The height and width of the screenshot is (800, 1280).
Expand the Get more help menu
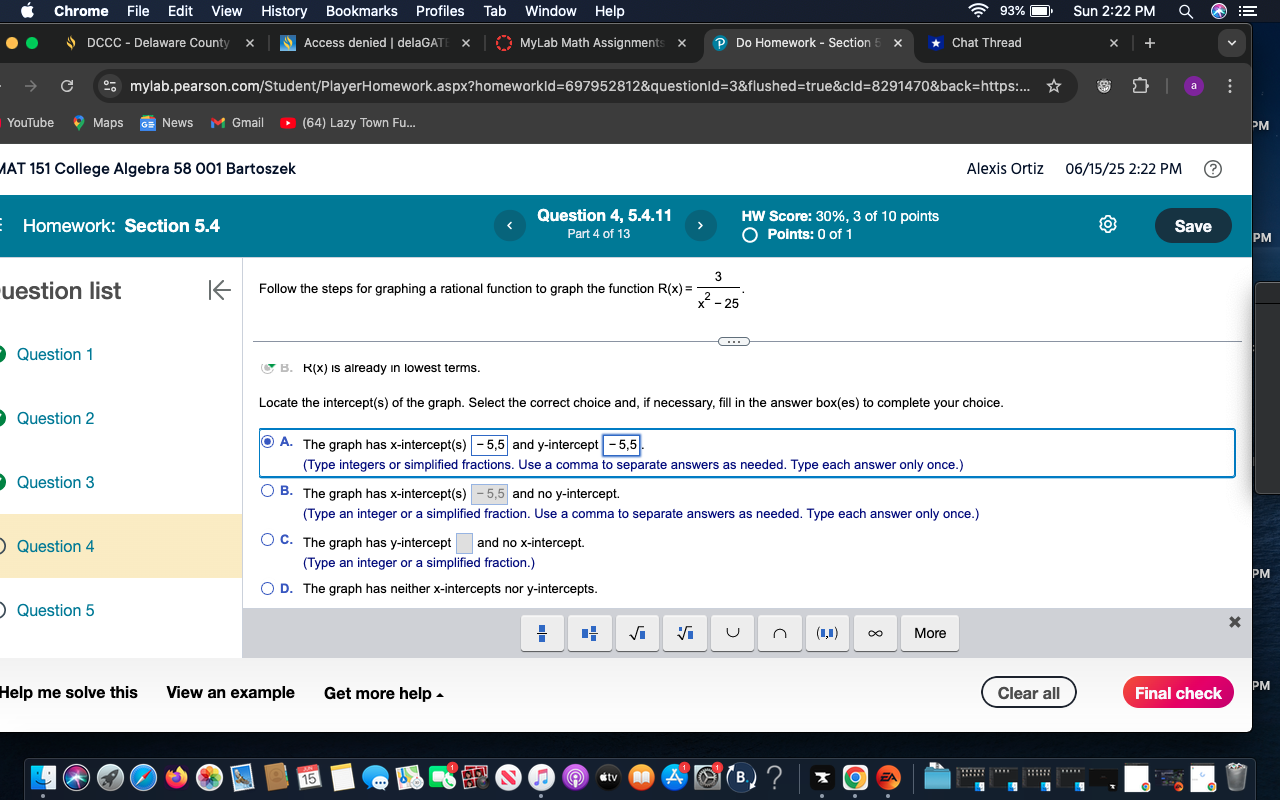click(383, 692)
